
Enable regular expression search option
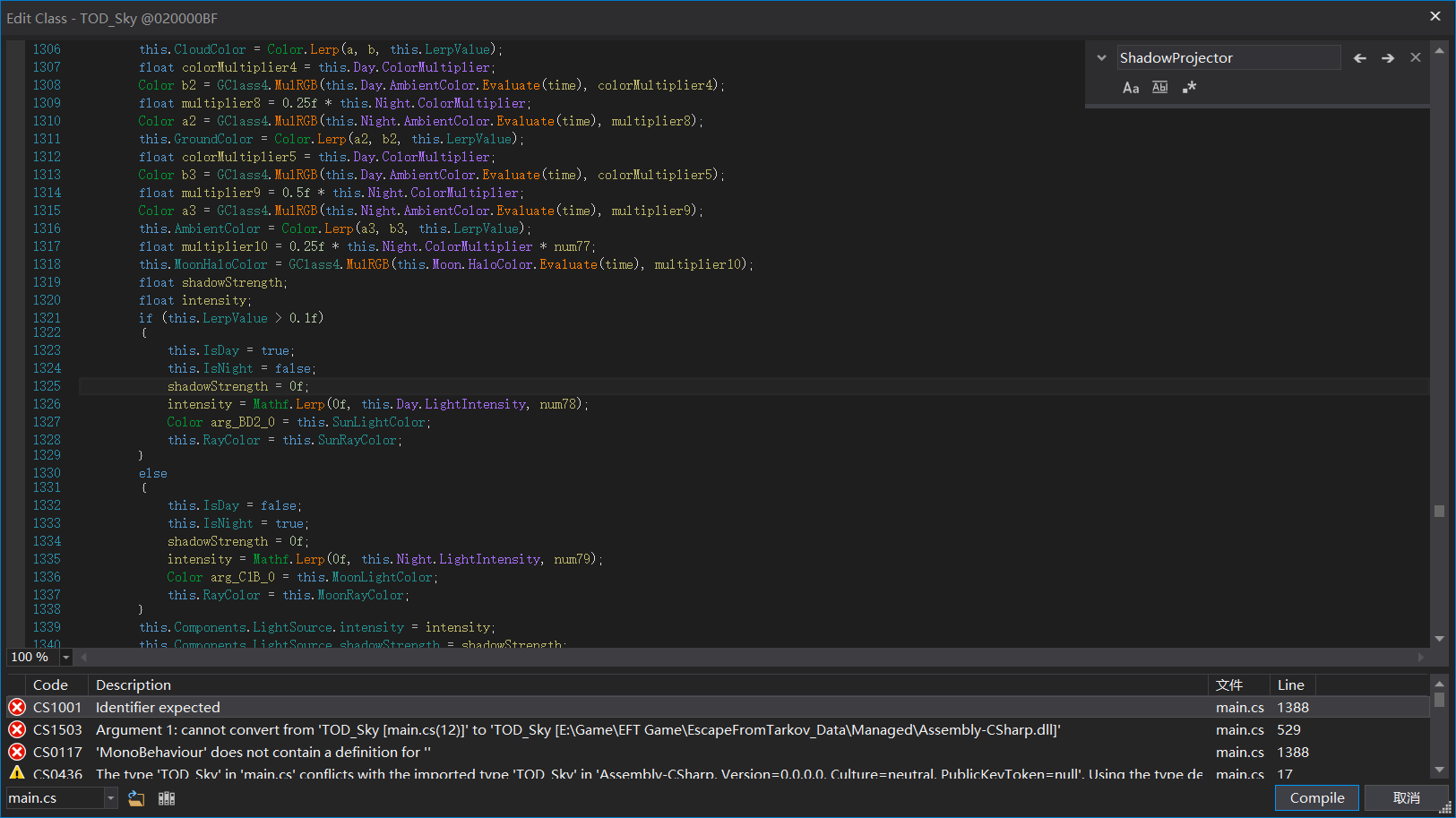coord(1189,88)
